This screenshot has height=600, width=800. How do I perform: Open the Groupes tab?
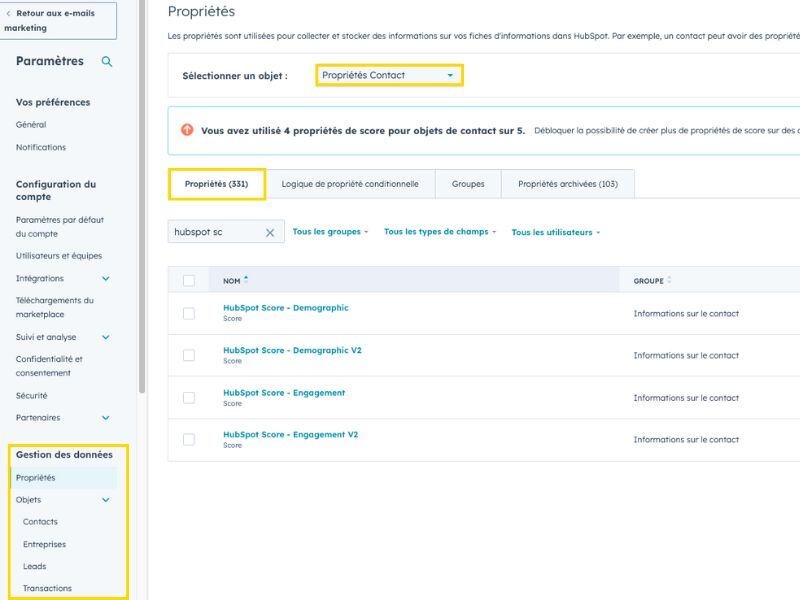pos(468,184)
